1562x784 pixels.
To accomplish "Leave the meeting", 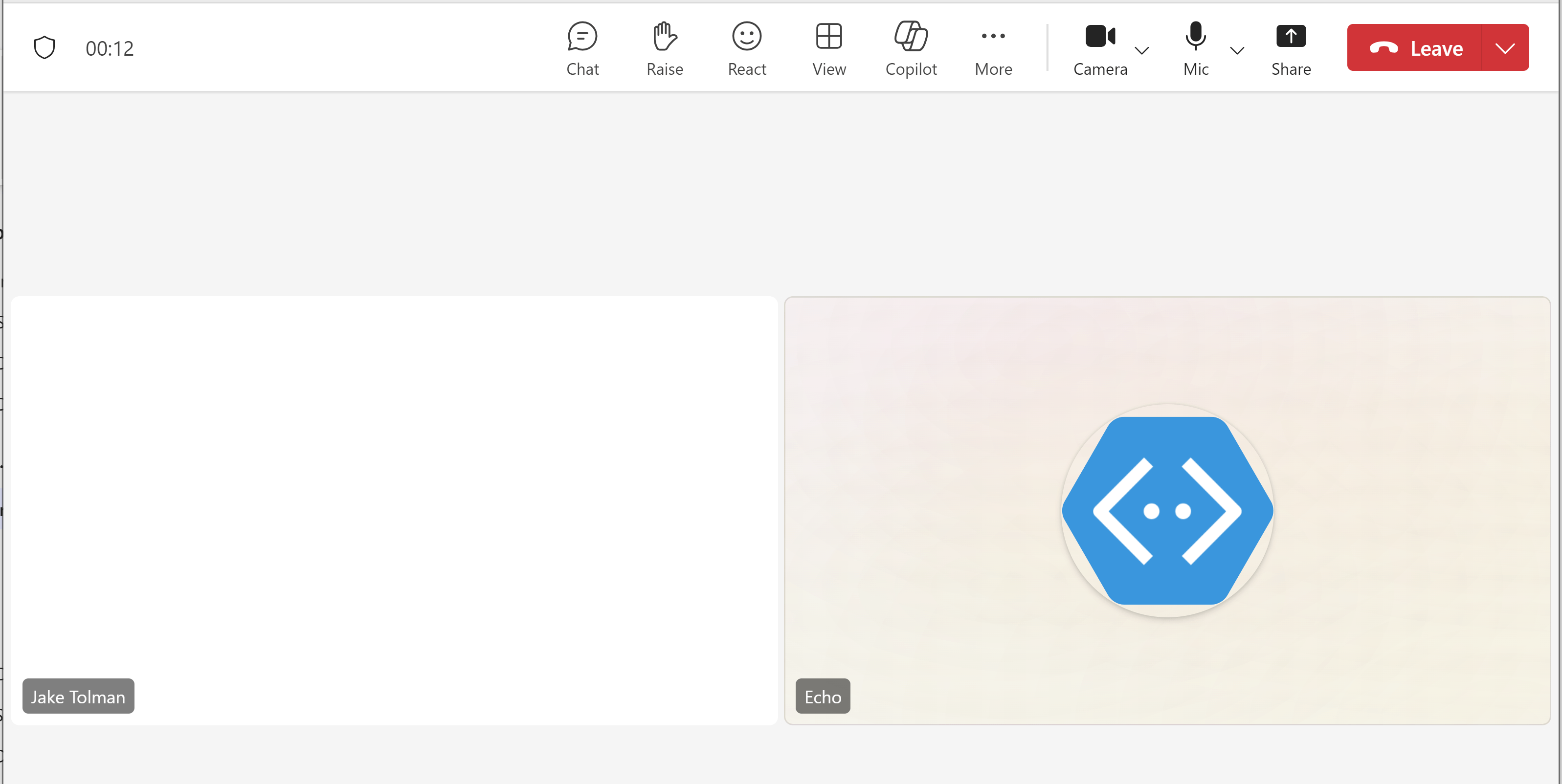I will pyautogui.click(x=1414, y=48).
